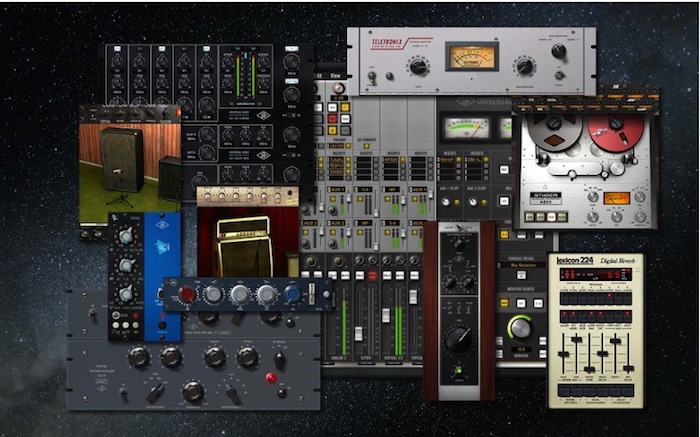Click the red gain knob on Neve EQ

187,295
